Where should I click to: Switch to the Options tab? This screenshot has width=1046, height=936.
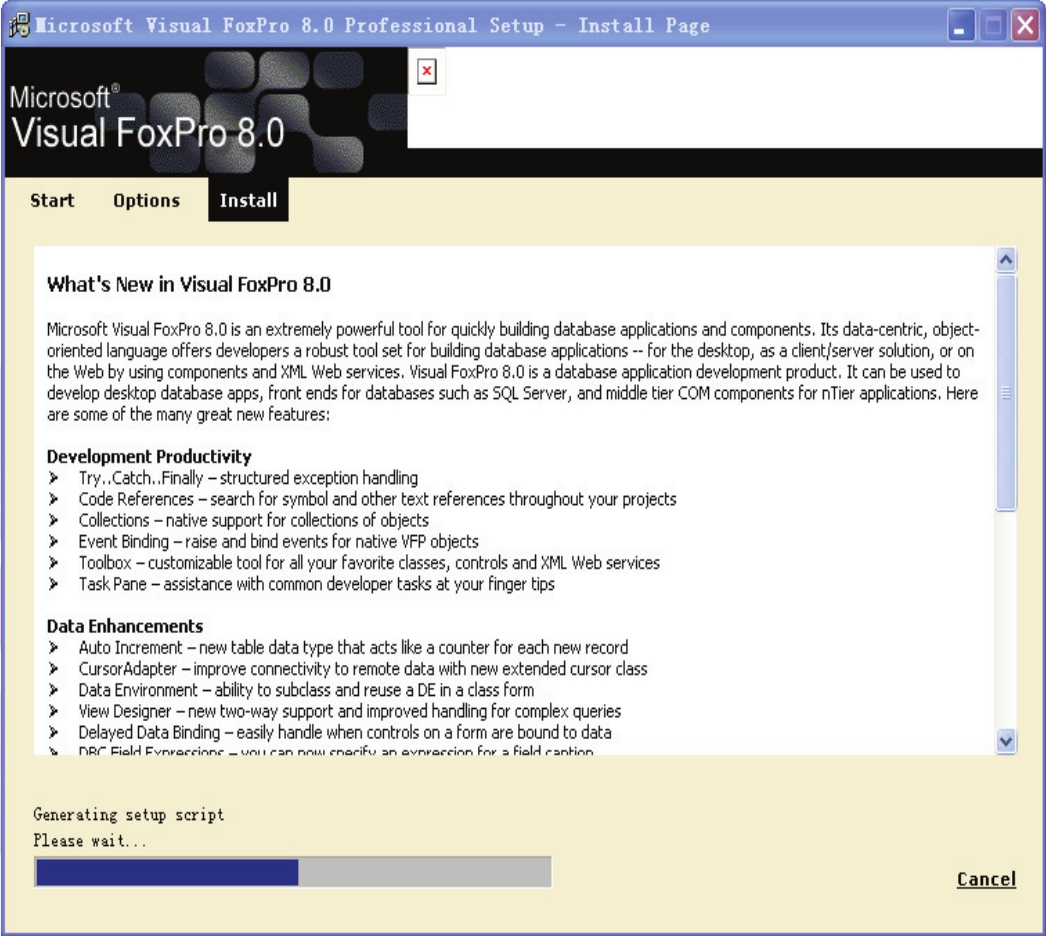pos(146,200)
